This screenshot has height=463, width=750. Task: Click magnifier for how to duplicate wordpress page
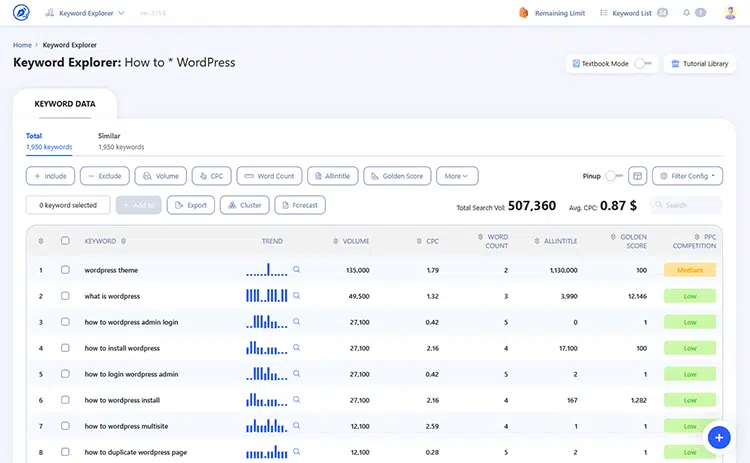[x=297, y=451]
